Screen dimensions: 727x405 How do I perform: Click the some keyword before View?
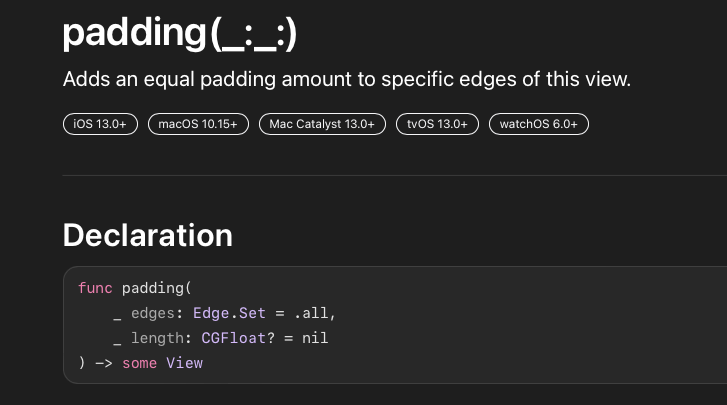coord(139,363)
